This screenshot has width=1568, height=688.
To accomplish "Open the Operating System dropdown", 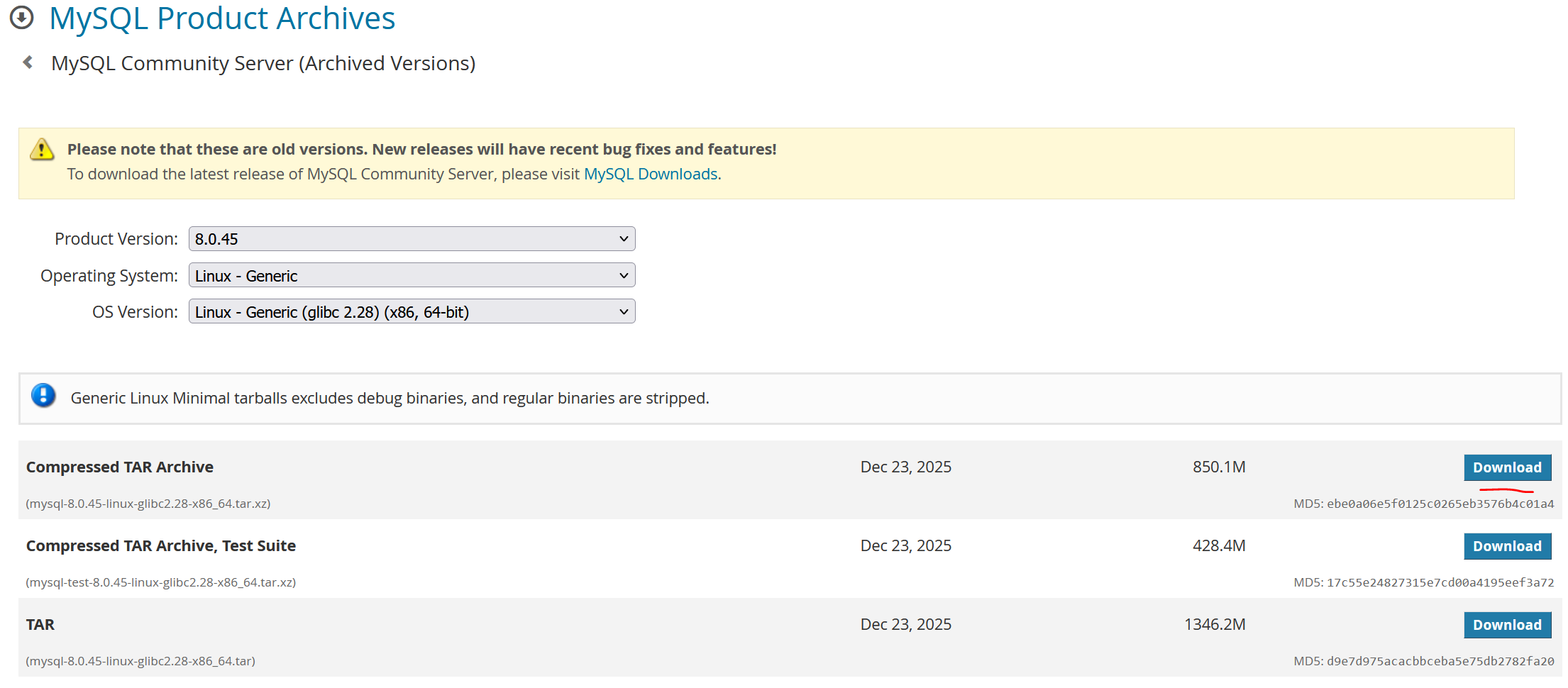I will click(x=412, y=275).
